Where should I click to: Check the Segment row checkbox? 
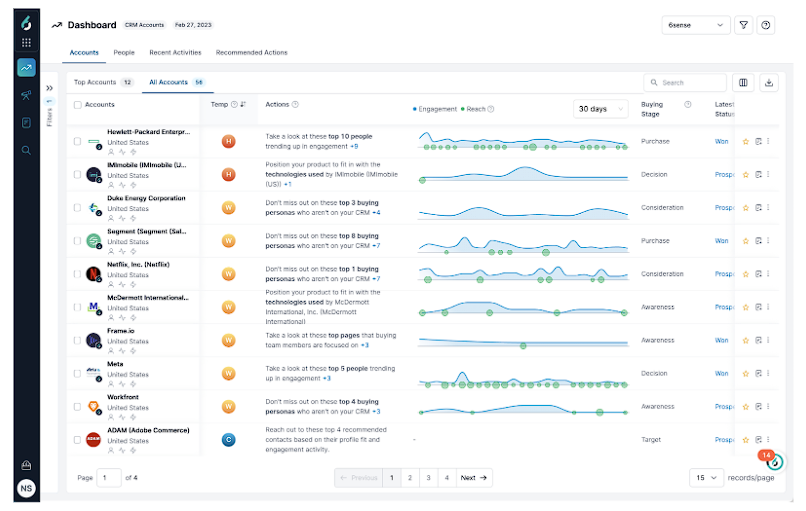click(77, 241)
